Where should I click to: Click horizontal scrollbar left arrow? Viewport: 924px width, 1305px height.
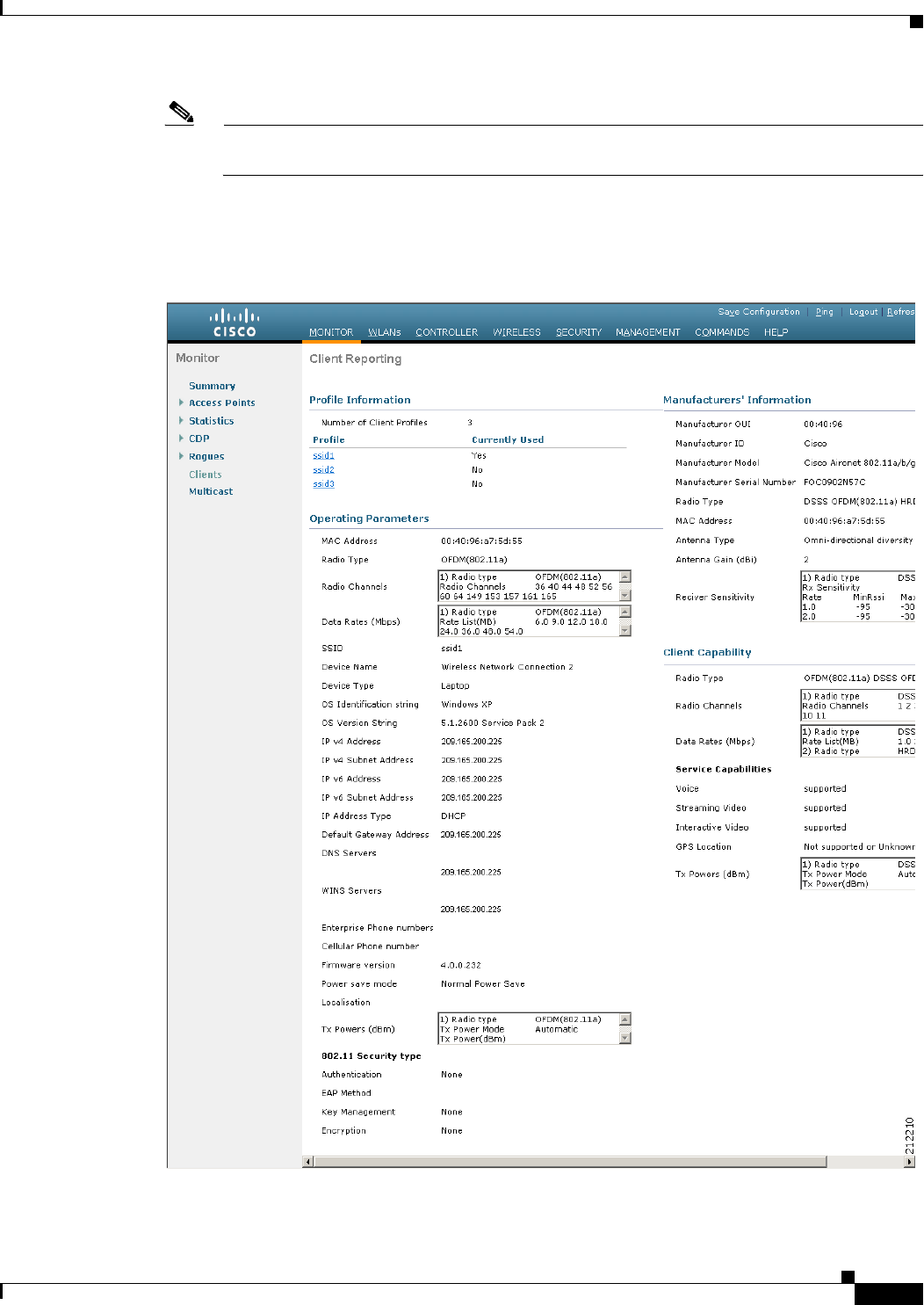tap(307, 1162)
